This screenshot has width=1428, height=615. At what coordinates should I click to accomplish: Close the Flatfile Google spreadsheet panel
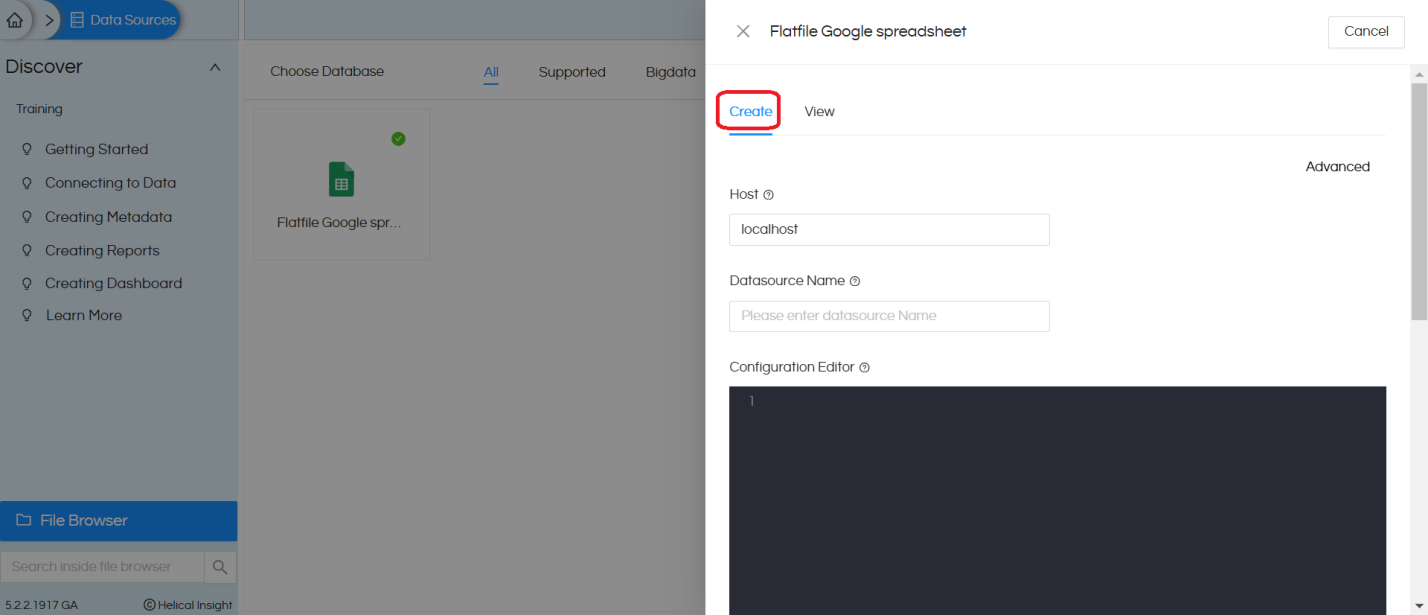click(x=743, y=31)
